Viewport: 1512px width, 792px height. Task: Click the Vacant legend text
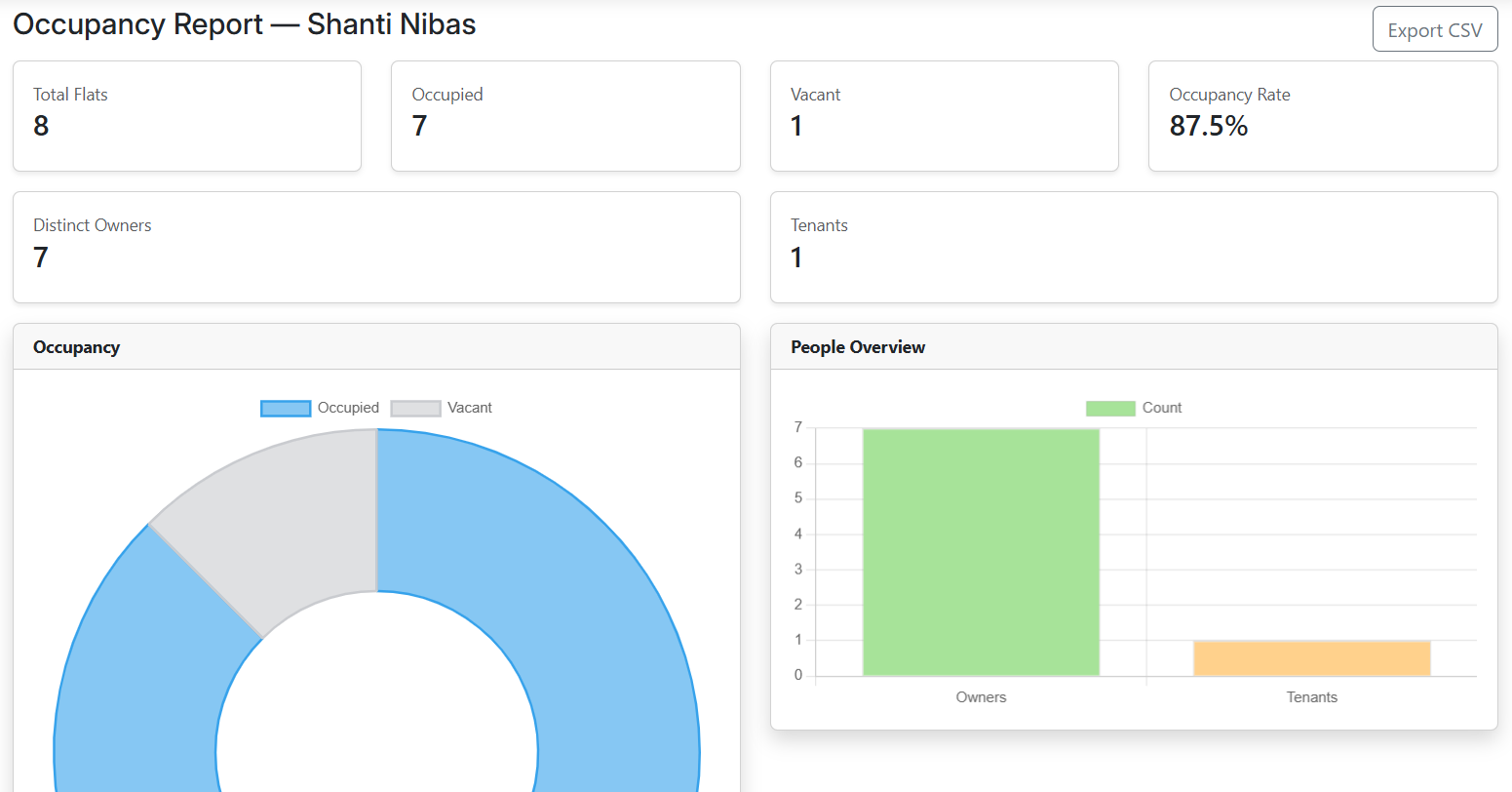tap(470, 408)
